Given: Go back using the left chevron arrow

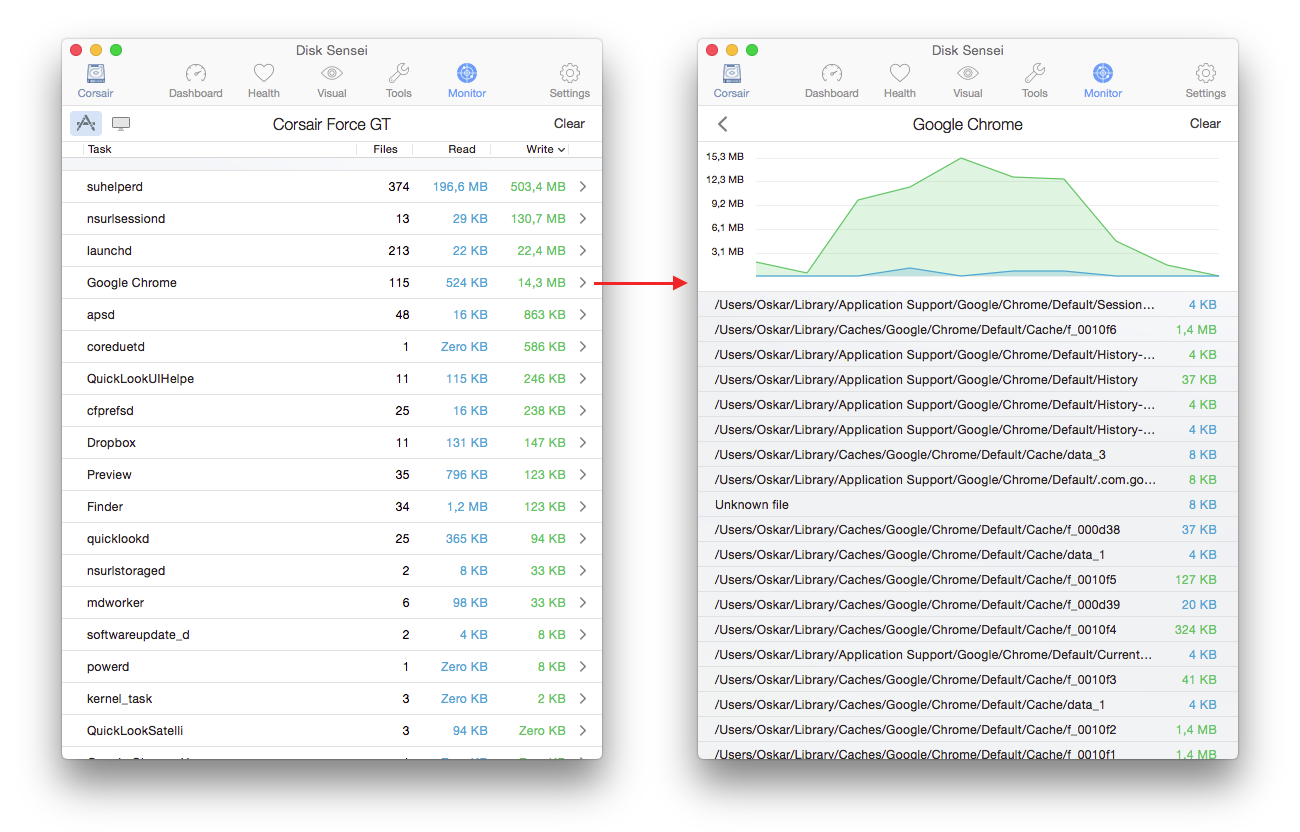Looking at the screenshot, I should point(723,124).
